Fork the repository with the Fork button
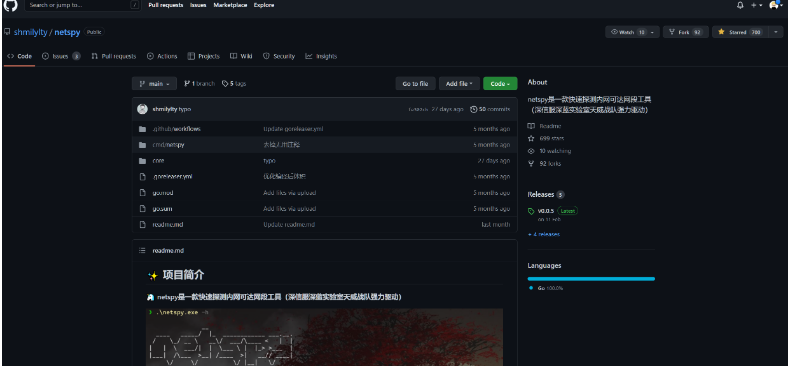The width and height of the screenshot is (789, 366). [x=685, y=32]
